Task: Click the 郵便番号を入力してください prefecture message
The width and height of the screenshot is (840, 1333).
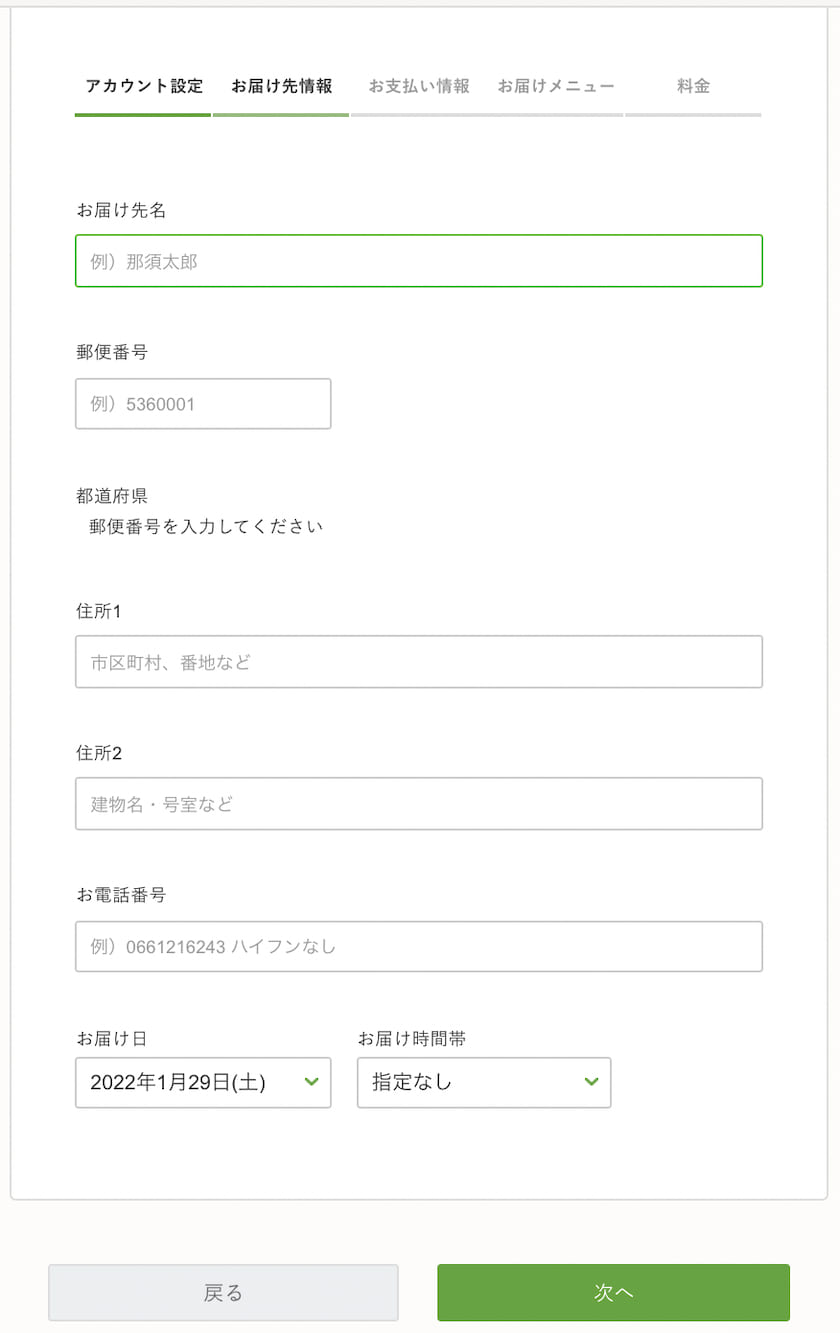Action: coord(204,525)
